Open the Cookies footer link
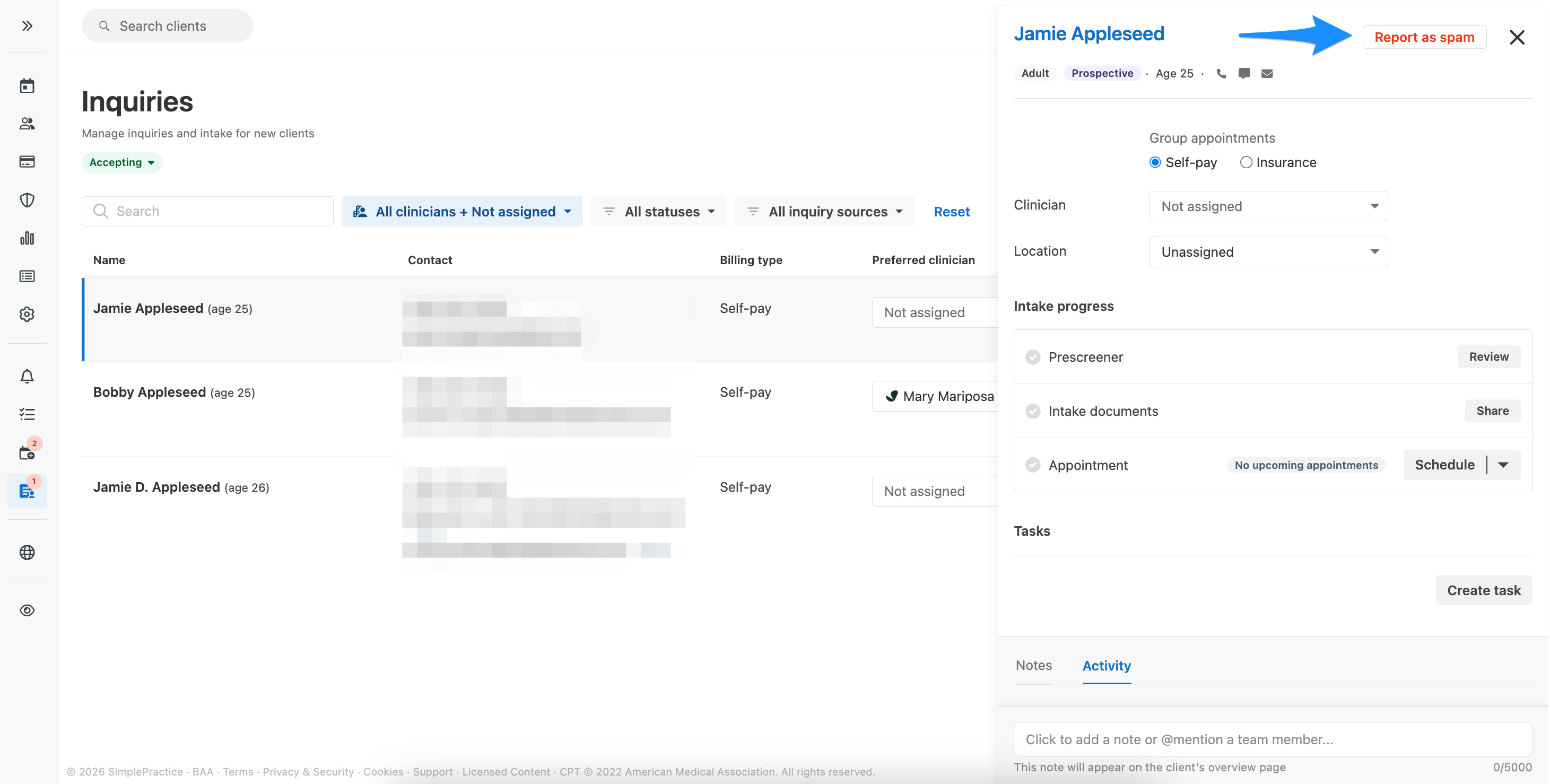Image resolution: width=1550 pixels, height=784 pixels. (x=384, y=771)
